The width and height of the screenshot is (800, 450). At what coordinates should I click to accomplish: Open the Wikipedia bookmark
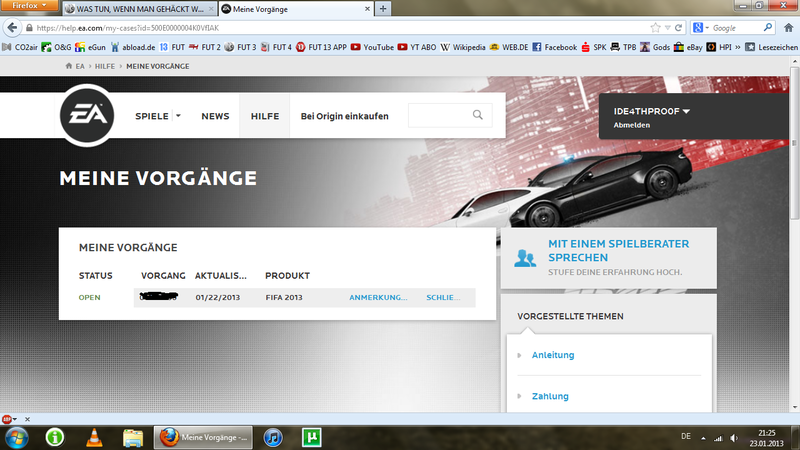point(463,47)
